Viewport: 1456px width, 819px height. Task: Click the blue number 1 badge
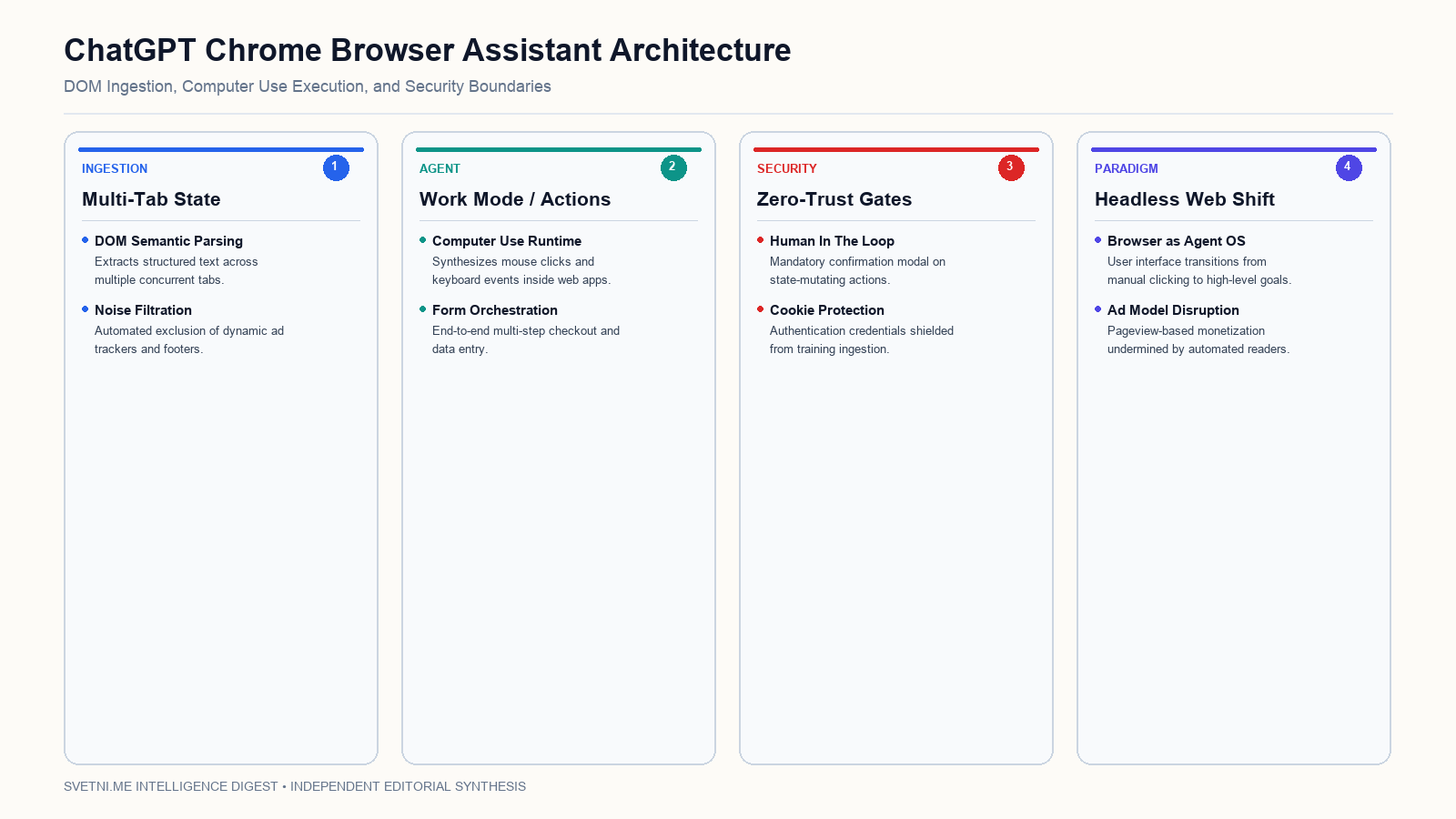tap(336, 167)
